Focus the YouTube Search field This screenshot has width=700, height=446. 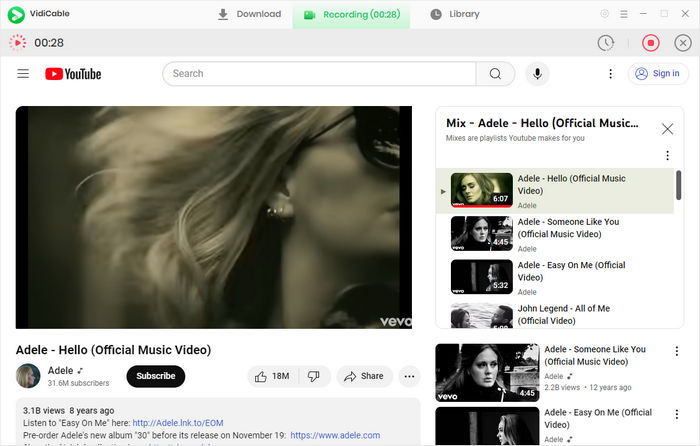[320, 74]
